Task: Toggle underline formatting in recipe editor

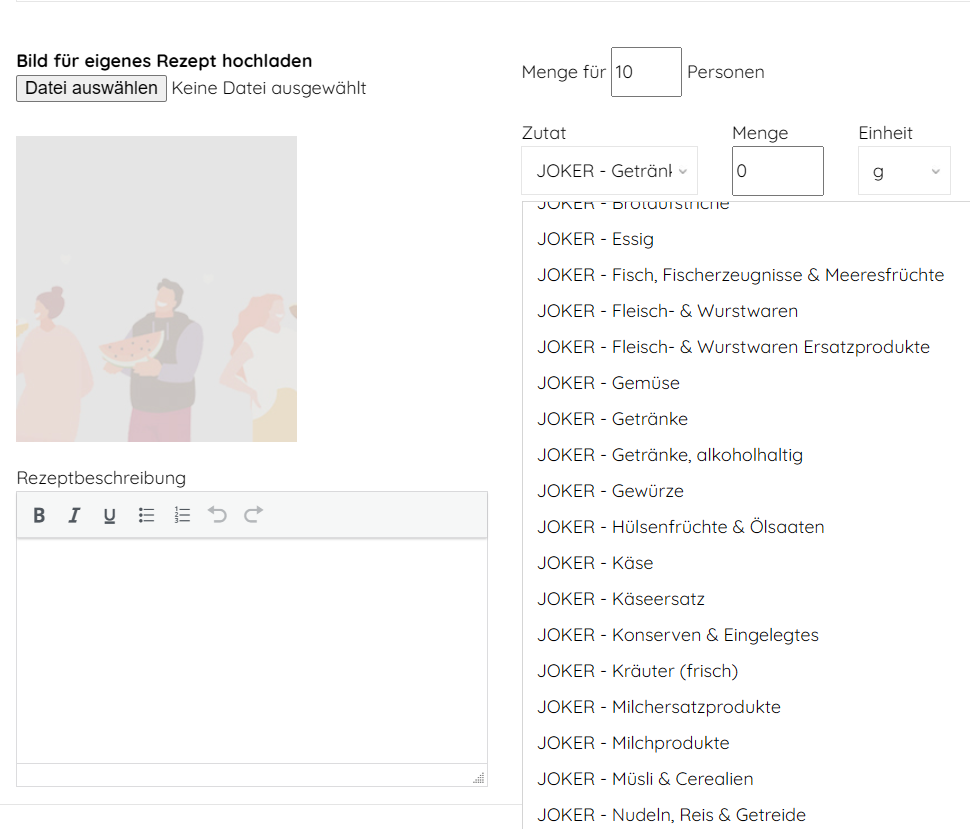Action: tap(110, 515)
